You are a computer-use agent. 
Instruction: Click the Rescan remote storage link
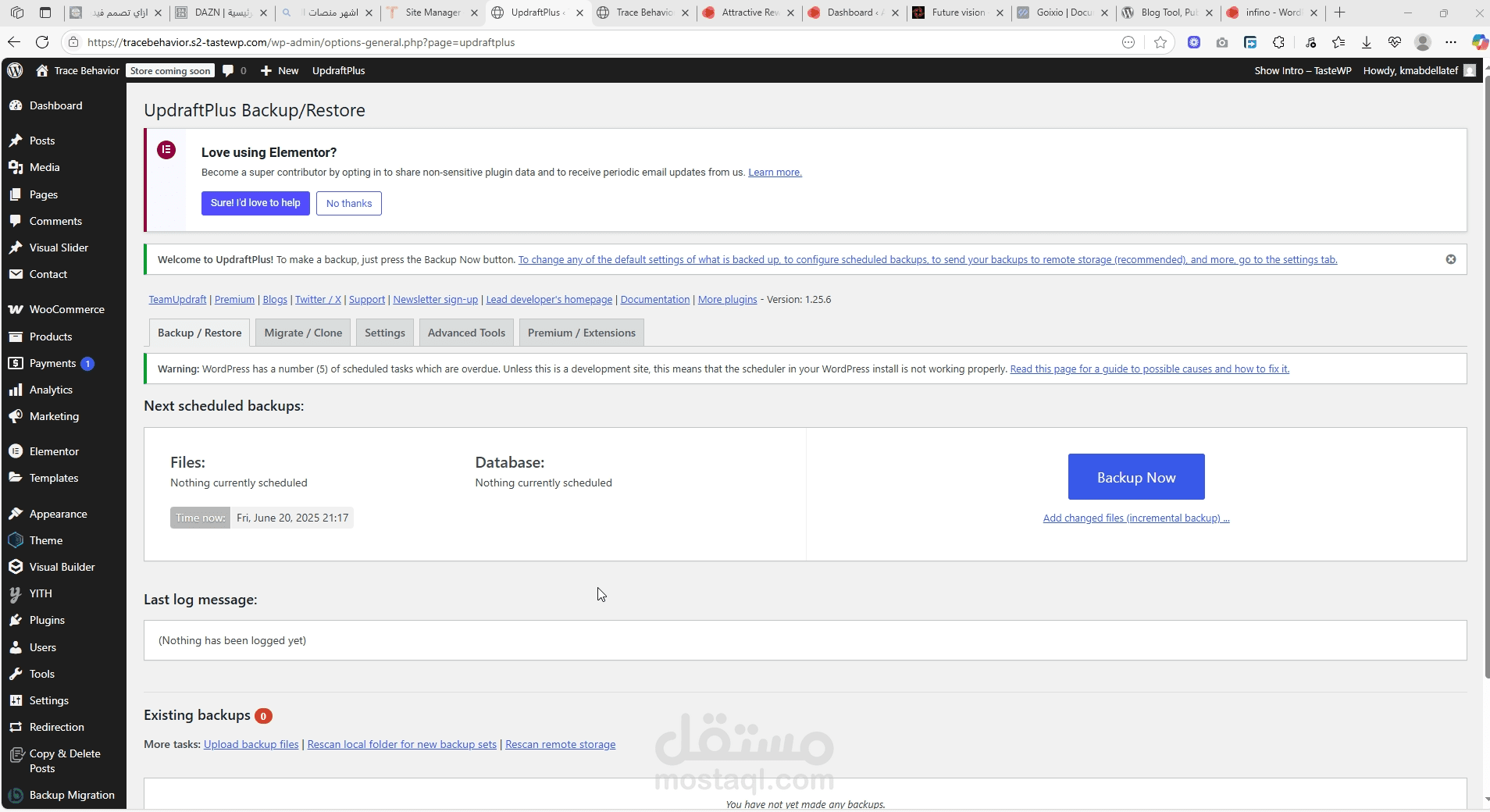tap(560, 744)
